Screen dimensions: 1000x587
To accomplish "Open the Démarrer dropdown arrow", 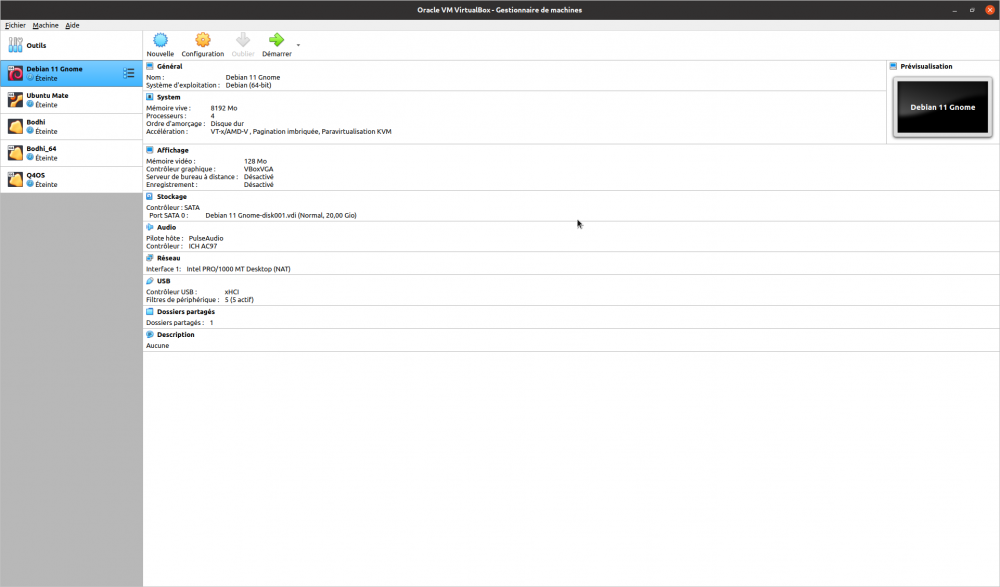I will 298,45.
